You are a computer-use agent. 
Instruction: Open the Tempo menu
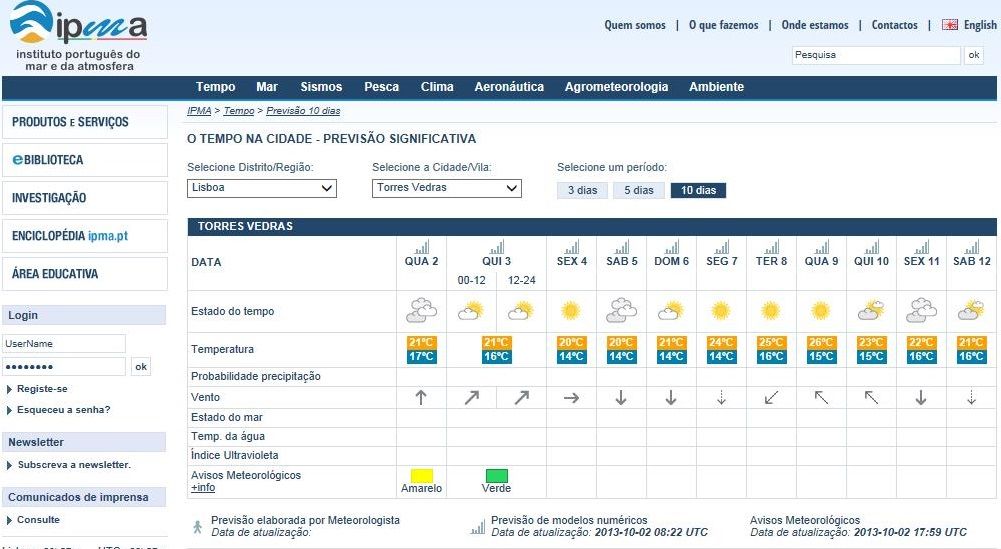216,87
